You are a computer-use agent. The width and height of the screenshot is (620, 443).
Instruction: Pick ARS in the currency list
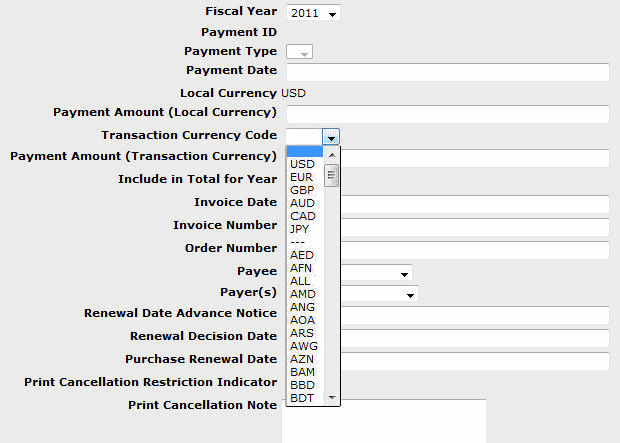[x=301, y=333]
